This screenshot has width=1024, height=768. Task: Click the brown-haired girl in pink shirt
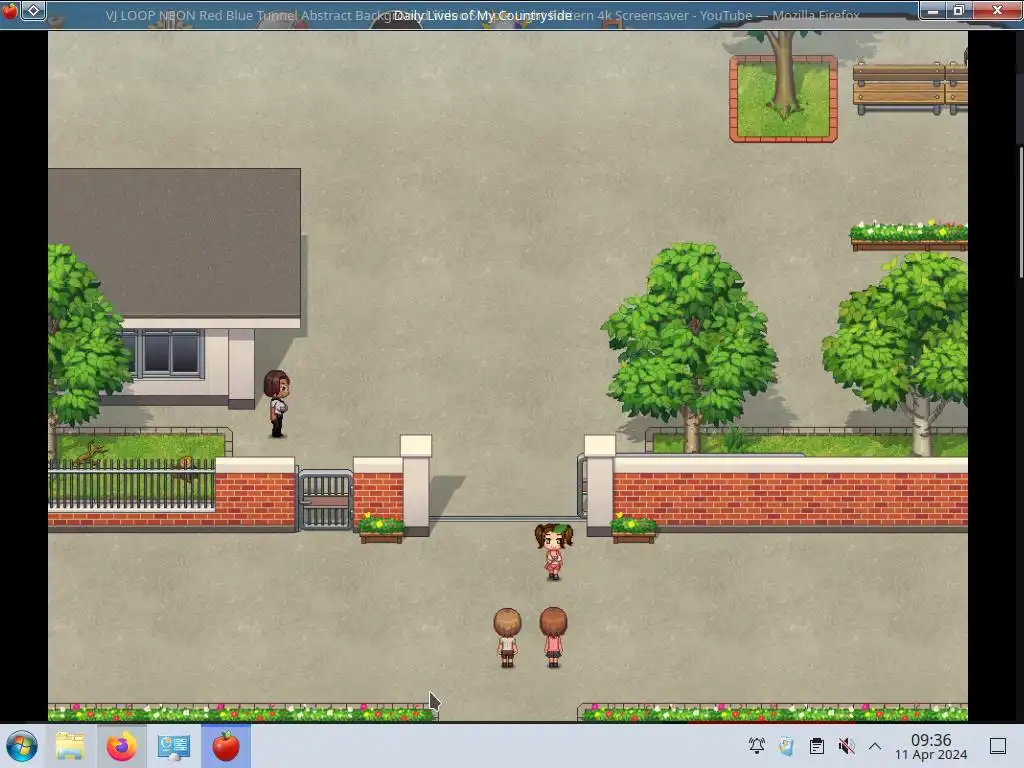point(553,637)
